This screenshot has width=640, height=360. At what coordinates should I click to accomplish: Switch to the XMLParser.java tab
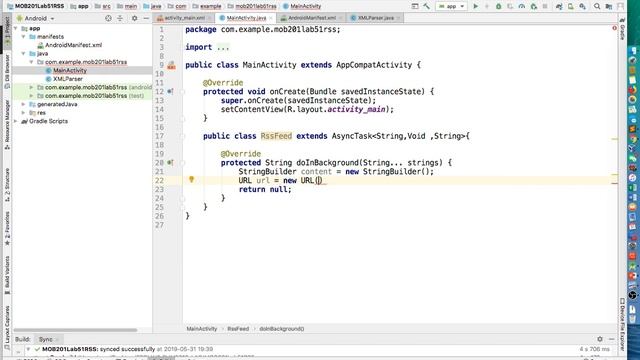(376, 18)
